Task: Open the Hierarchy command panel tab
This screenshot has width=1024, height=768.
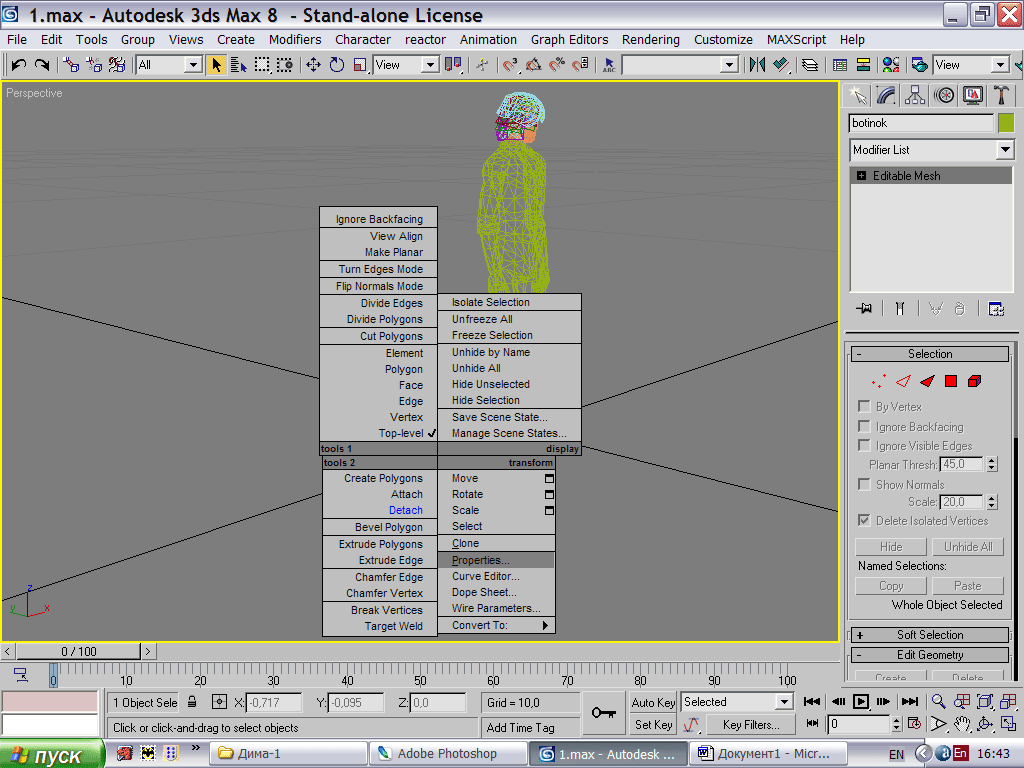Action: (x=915, y=95)
